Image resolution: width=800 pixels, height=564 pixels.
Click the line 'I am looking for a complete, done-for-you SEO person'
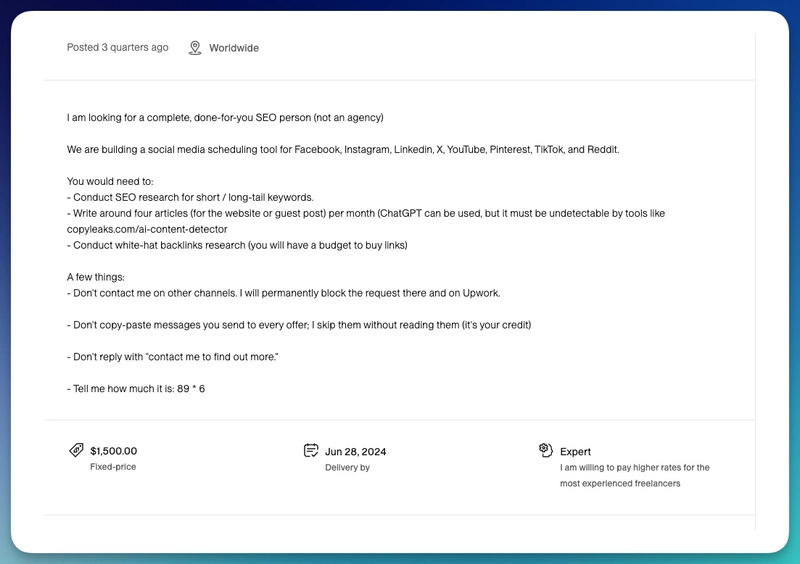point(225,117)
